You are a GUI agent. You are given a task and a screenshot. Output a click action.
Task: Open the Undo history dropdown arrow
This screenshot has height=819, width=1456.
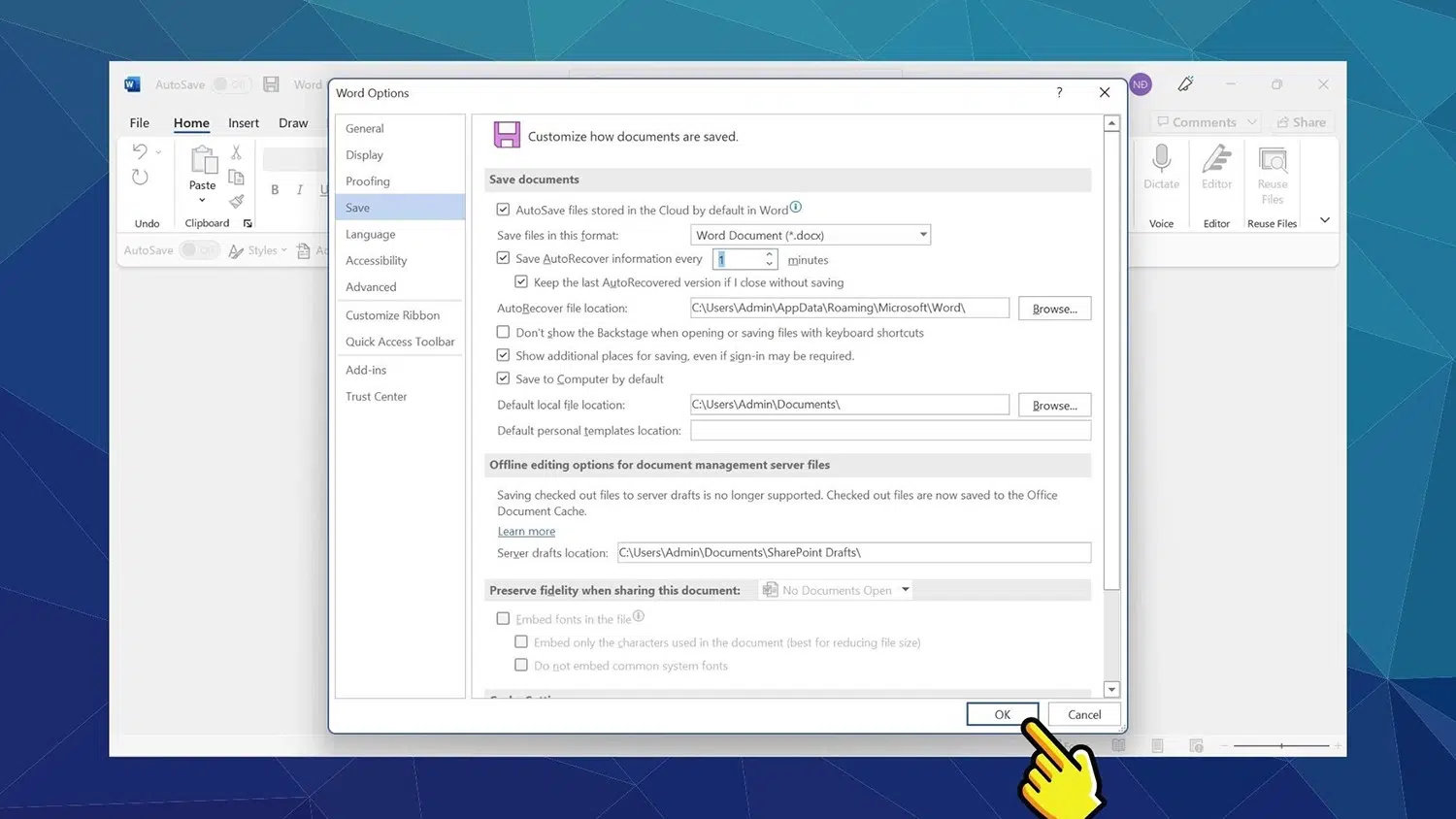point(158,152)
